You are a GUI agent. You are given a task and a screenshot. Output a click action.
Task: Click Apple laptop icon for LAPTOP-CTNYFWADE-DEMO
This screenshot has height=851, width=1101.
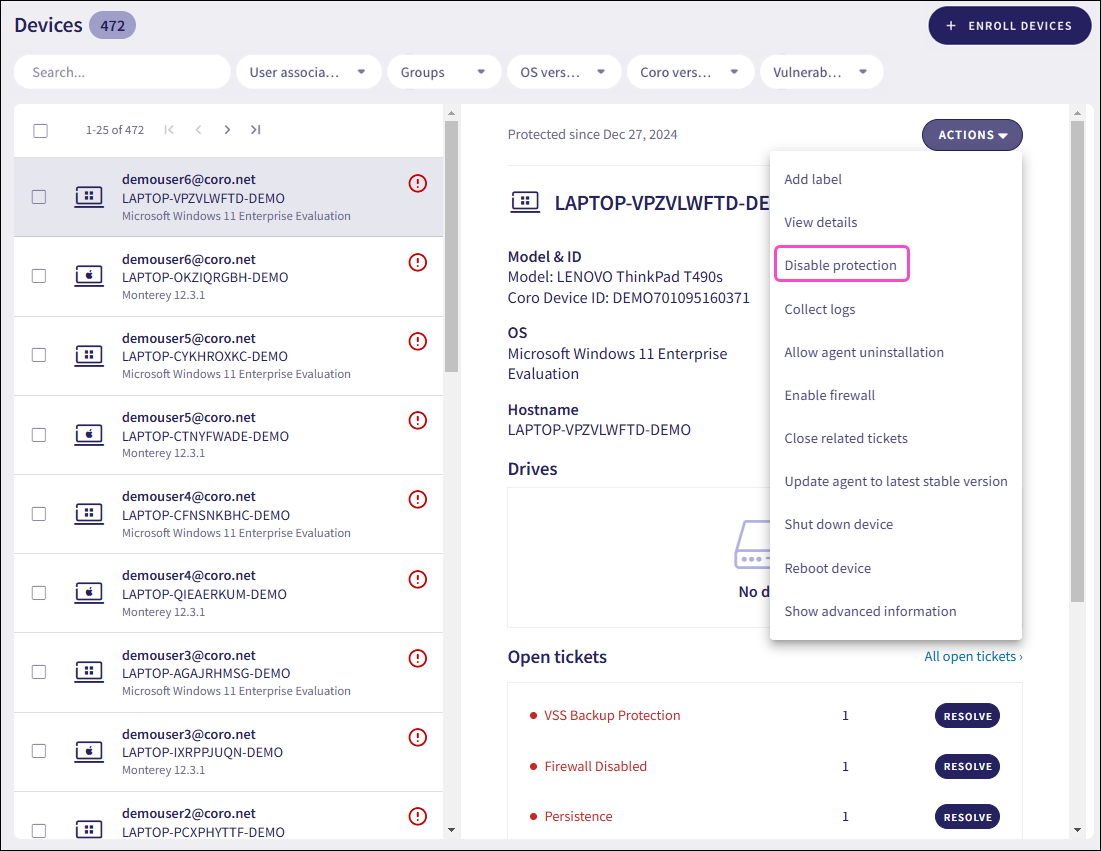tap(89, 435)
